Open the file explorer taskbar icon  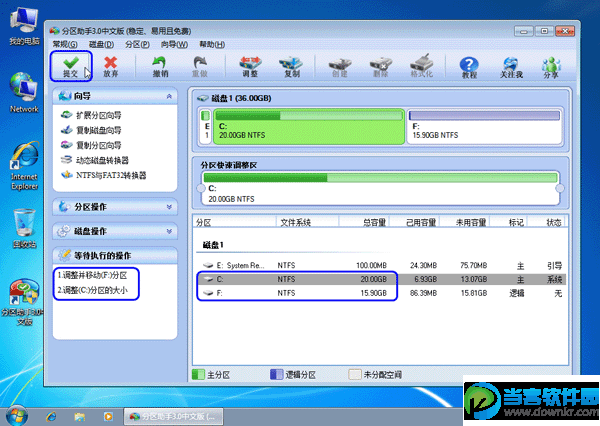point(80,416)
